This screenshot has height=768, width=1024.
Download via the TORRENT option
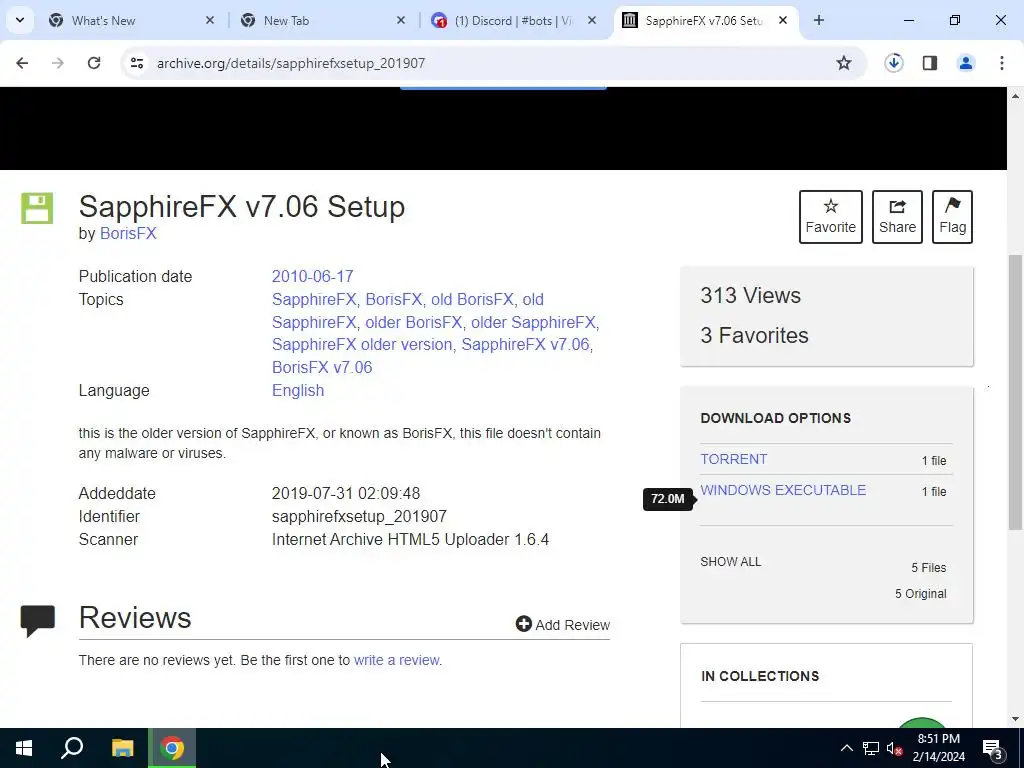[x=733, y=459]
